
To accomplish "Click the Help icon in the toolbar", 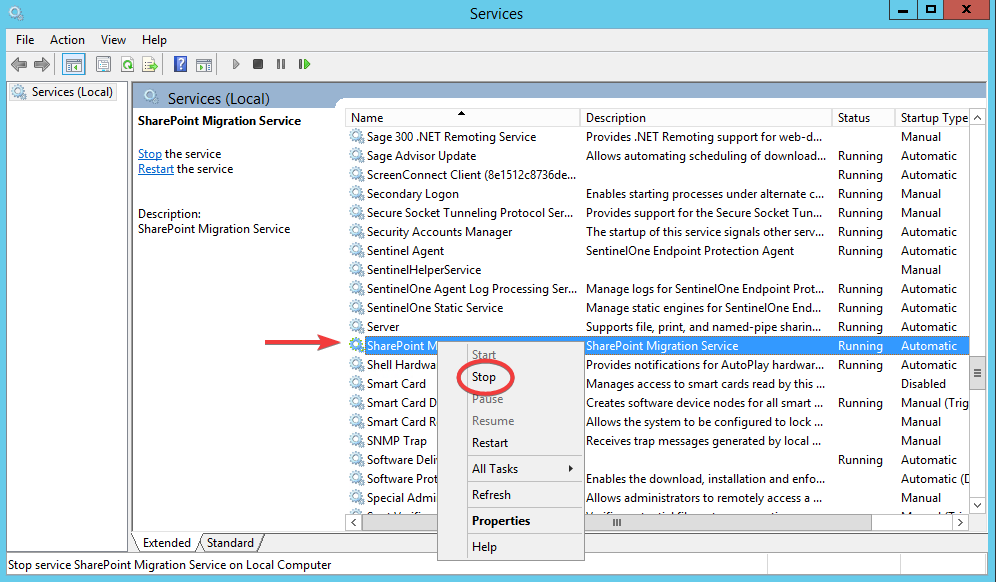I will click(179, 64).
